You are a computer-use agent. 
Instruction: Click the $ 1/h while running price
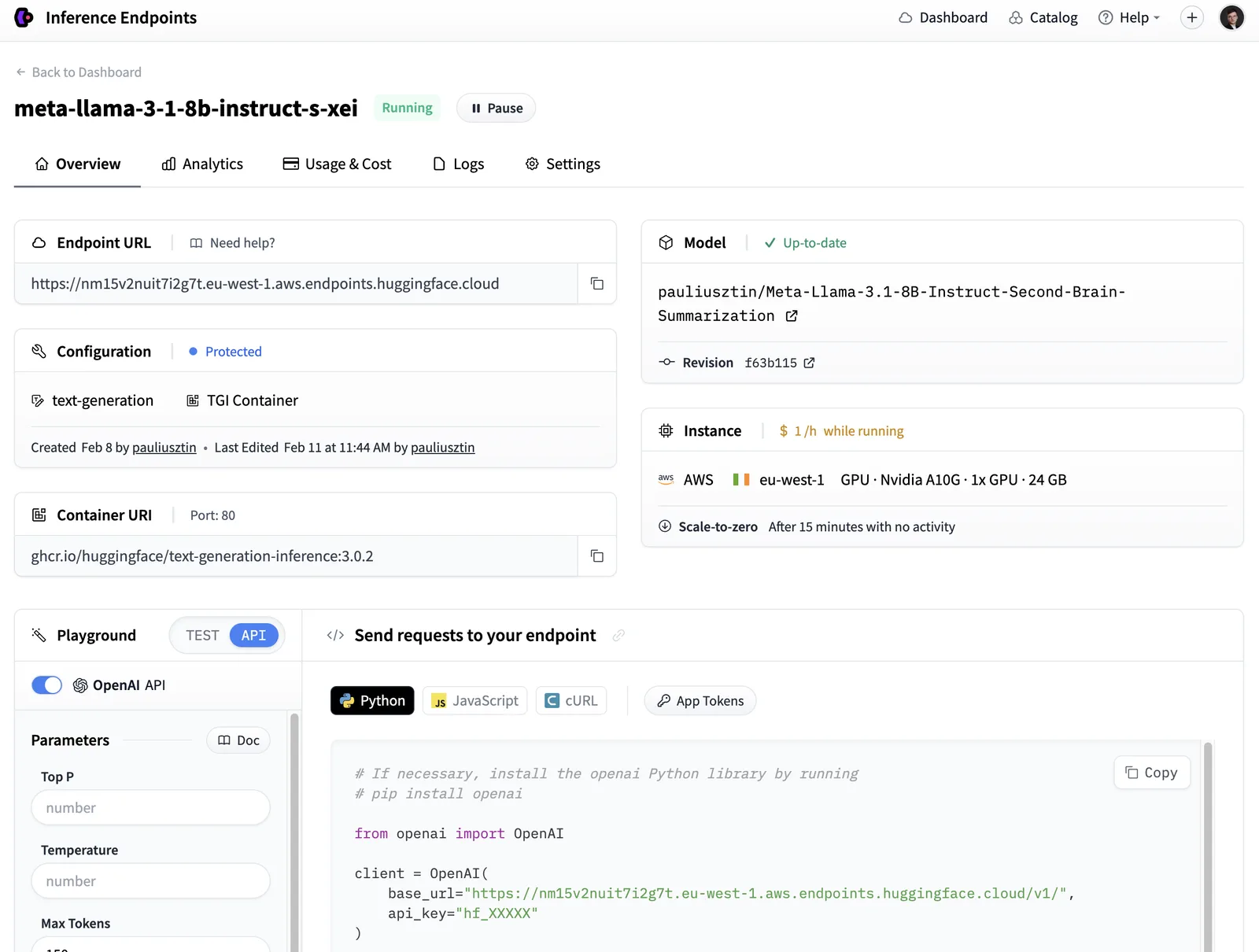tap(841, 431)
